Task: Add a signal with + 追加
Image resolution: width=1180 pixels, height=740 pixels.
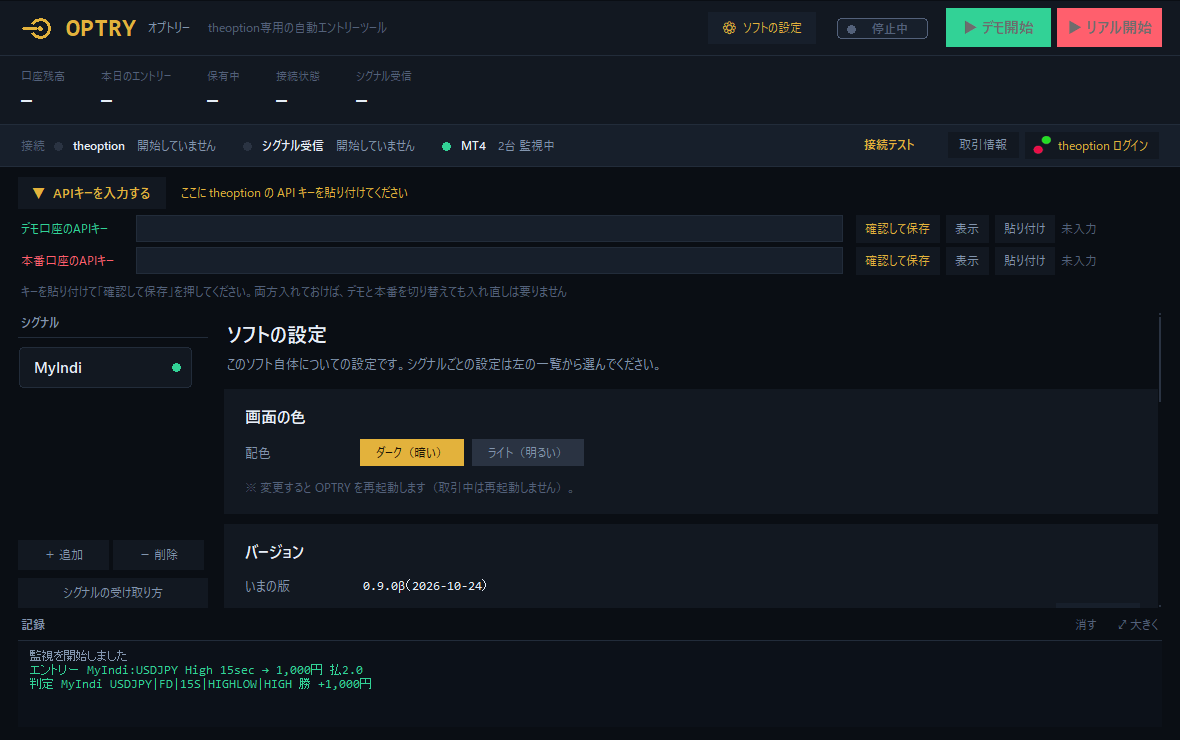Action: [x=64, y=555]
